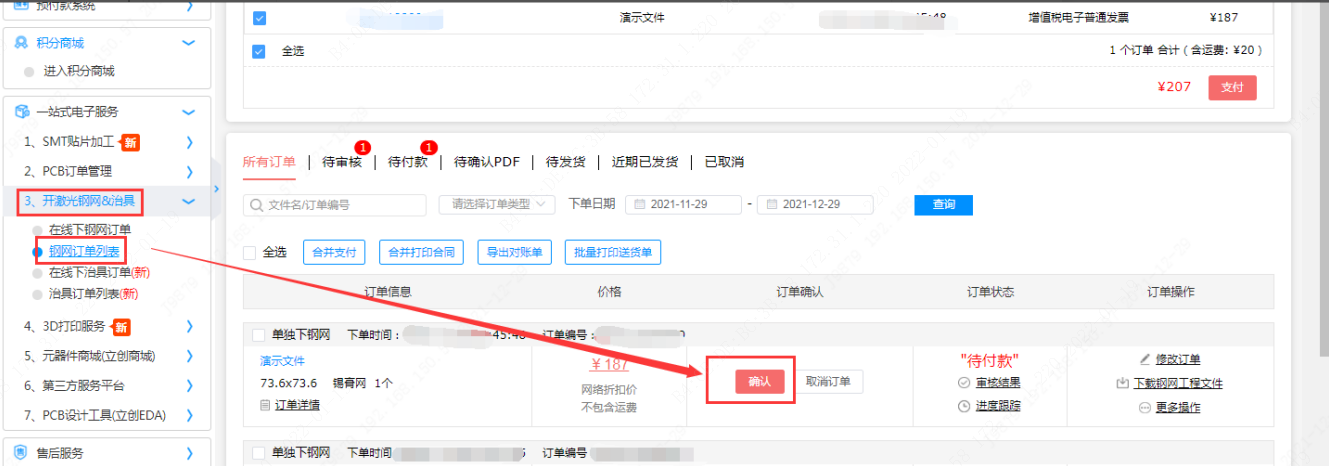
Task: Click the start date field 2021-11-29
Action: point(685,204)
